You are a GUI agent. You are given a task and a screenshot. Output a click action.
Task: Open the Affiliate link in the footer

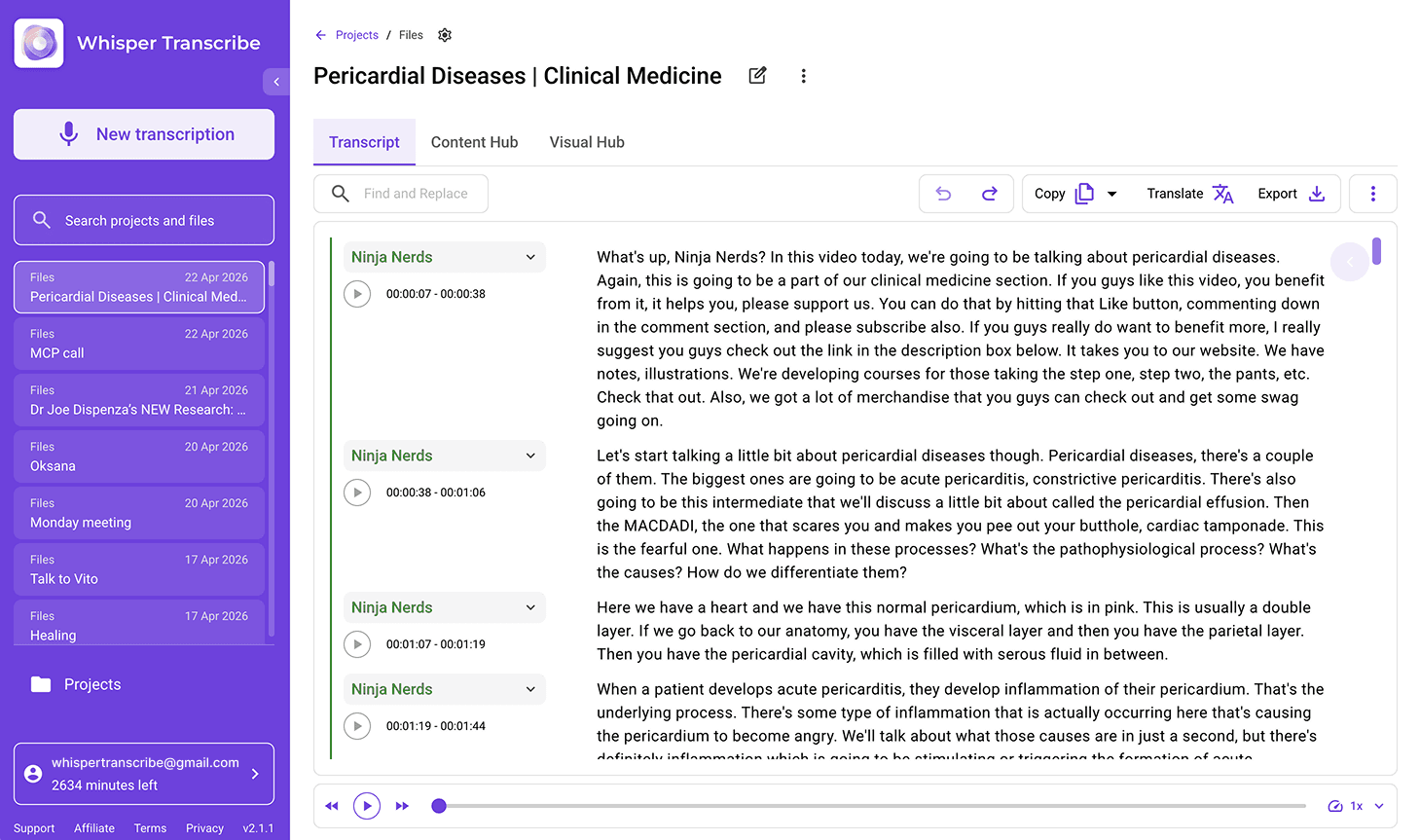[x=93, y=828]
